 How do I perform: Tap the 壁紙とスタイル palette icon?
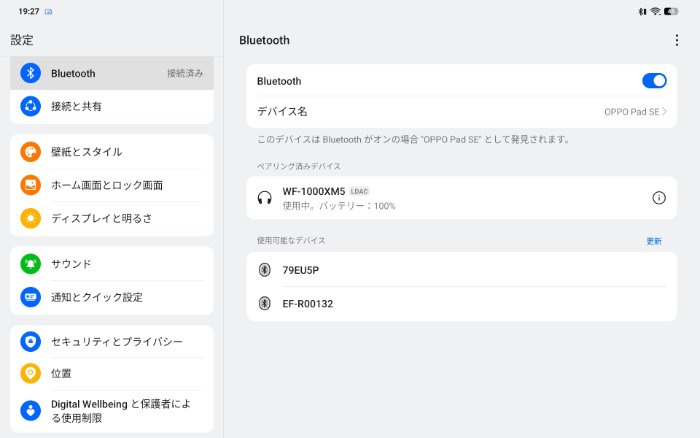tap(30, 152)
